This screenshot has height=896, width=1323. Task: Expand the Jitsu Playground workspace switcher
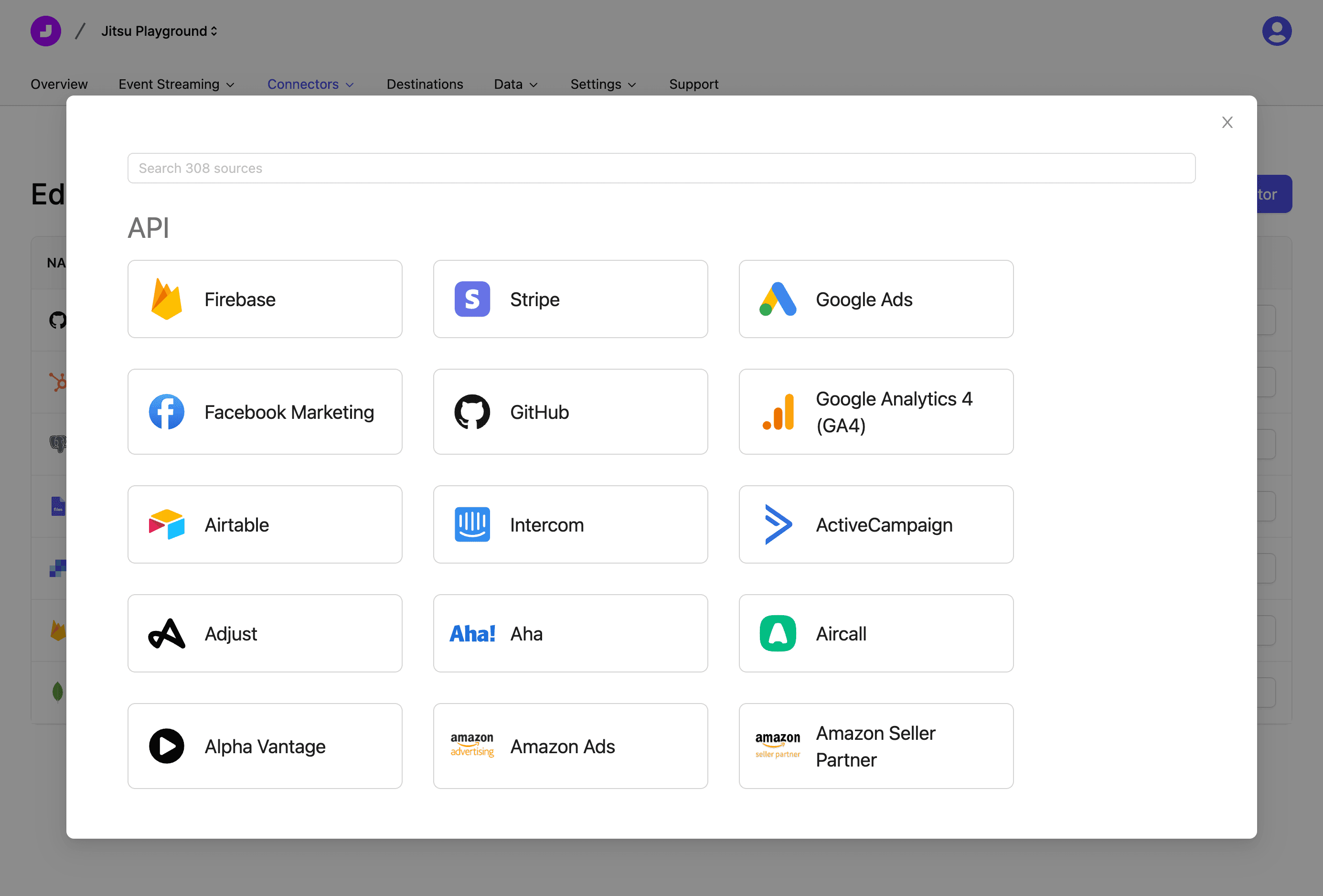(x=160, y=31)
